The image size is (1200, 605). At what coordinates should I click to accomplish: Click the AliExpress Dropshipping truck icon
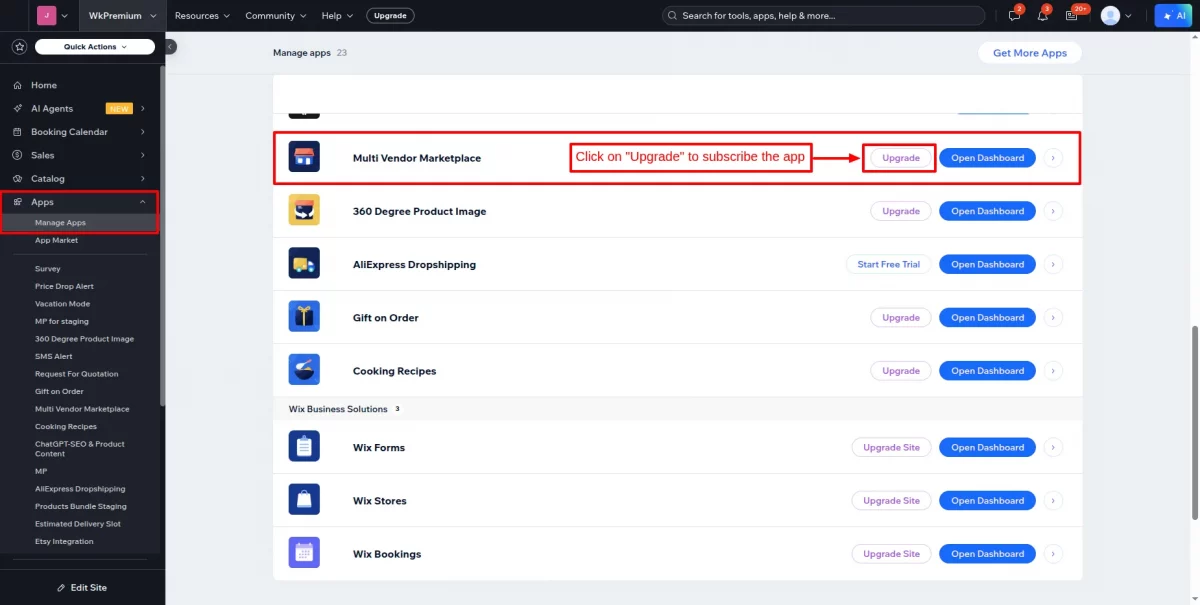coord(304,264)
